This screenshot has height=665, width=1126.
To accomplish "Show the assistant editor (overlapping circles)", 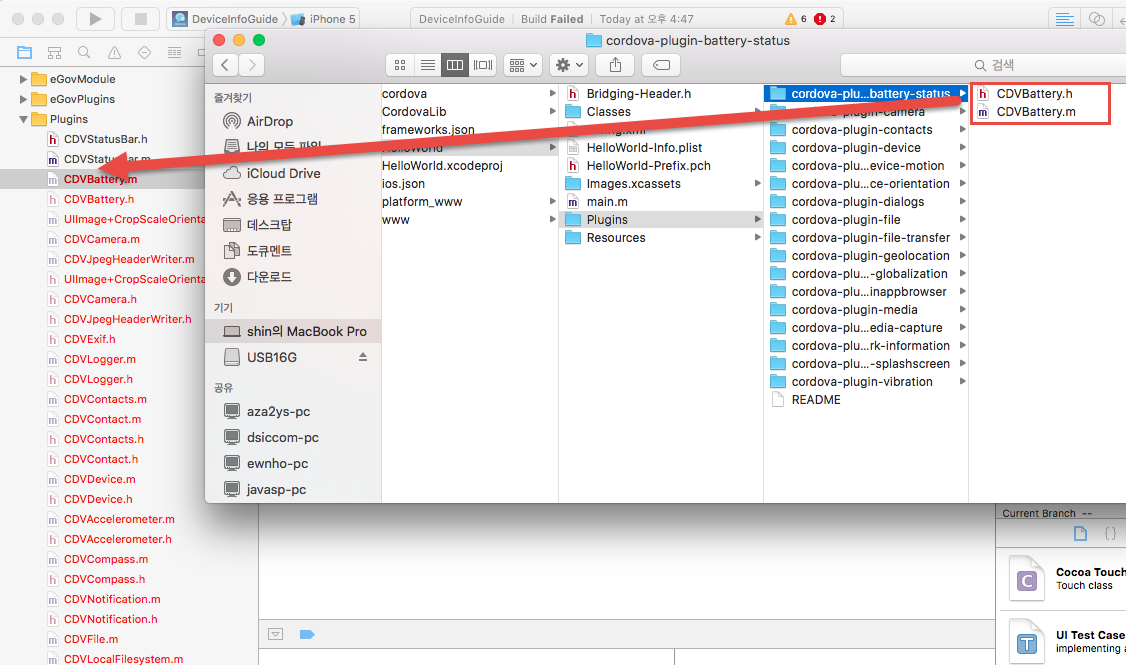I will click(1097, 19).
